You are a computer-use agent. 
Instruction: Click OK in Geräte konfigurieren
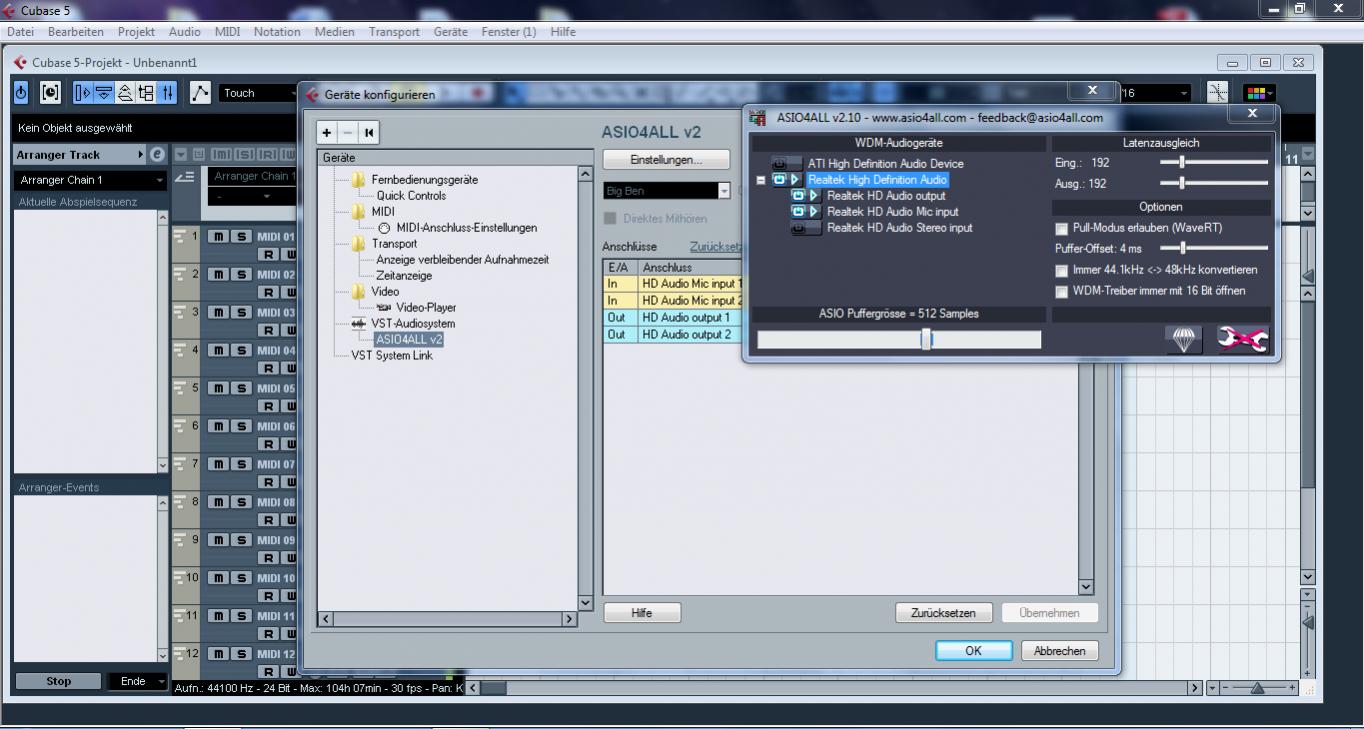[x=973, y=650]
